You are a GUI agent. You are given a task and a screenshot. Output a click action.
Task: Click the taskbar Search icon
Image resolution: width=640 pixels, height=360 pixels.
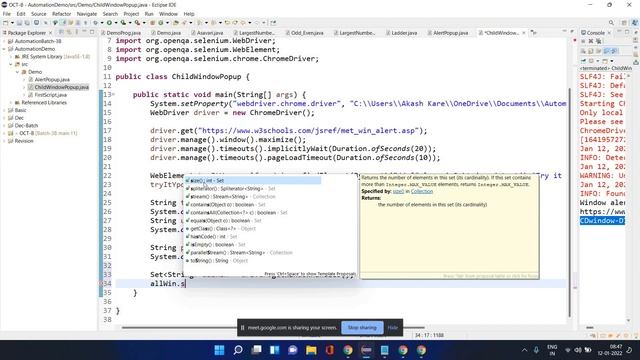click(238, 350)
